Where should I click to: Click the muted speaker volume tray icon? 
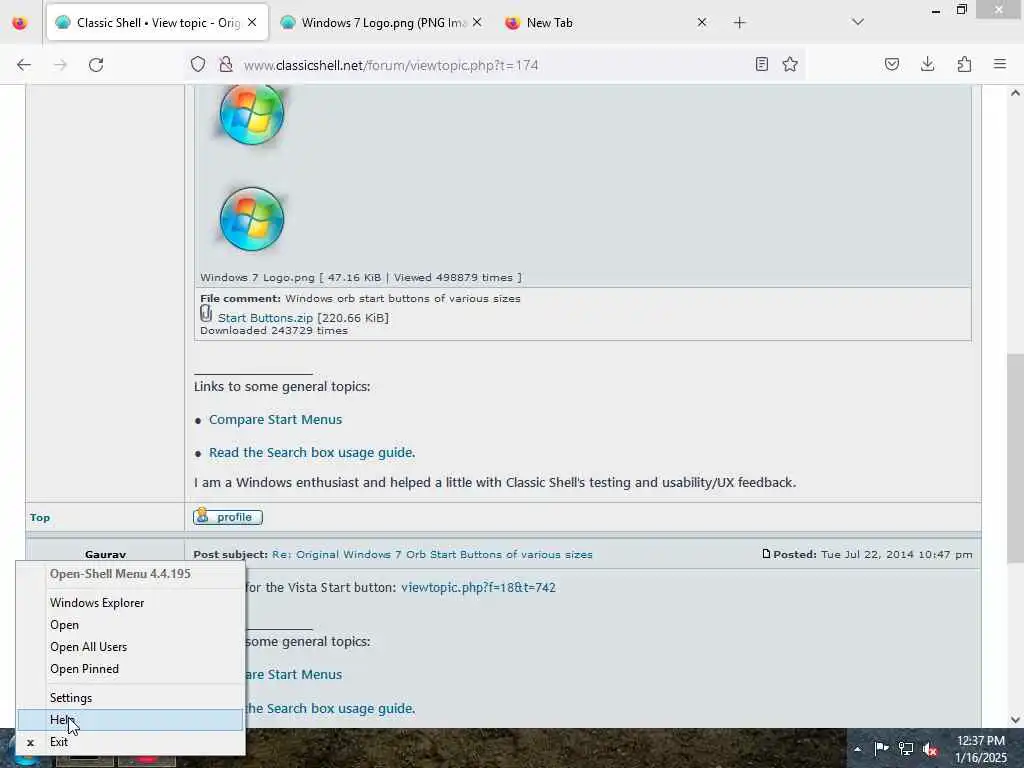click(930, 749)
